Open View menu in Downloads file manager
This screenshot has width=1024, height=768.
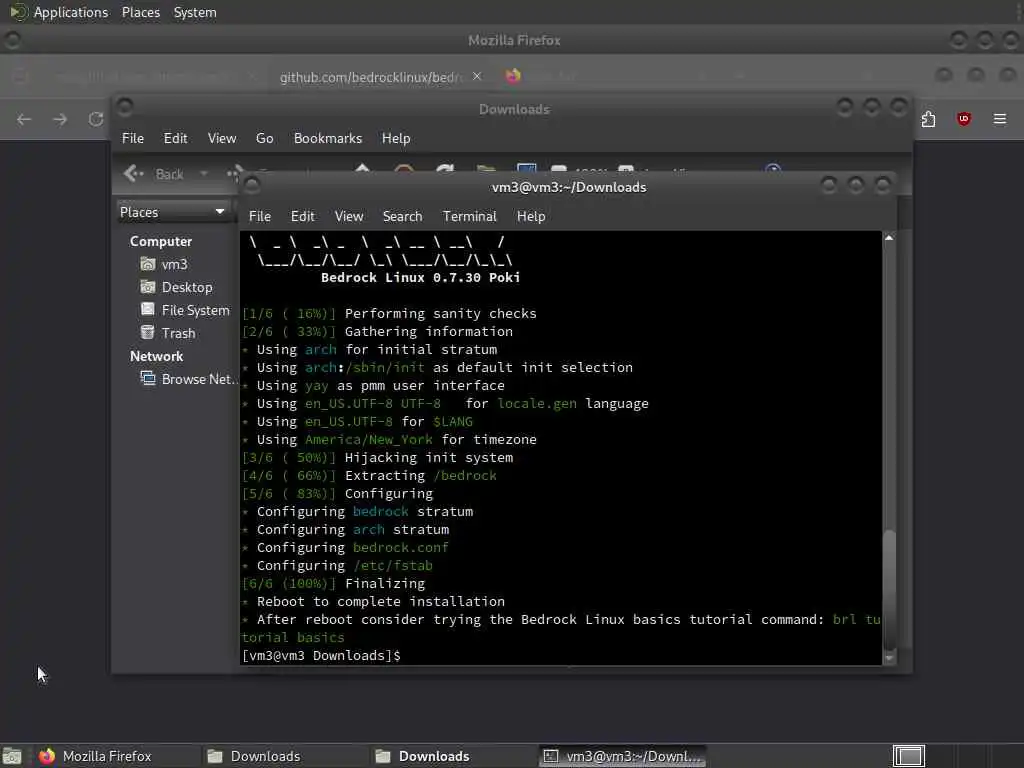pos(222,138)
